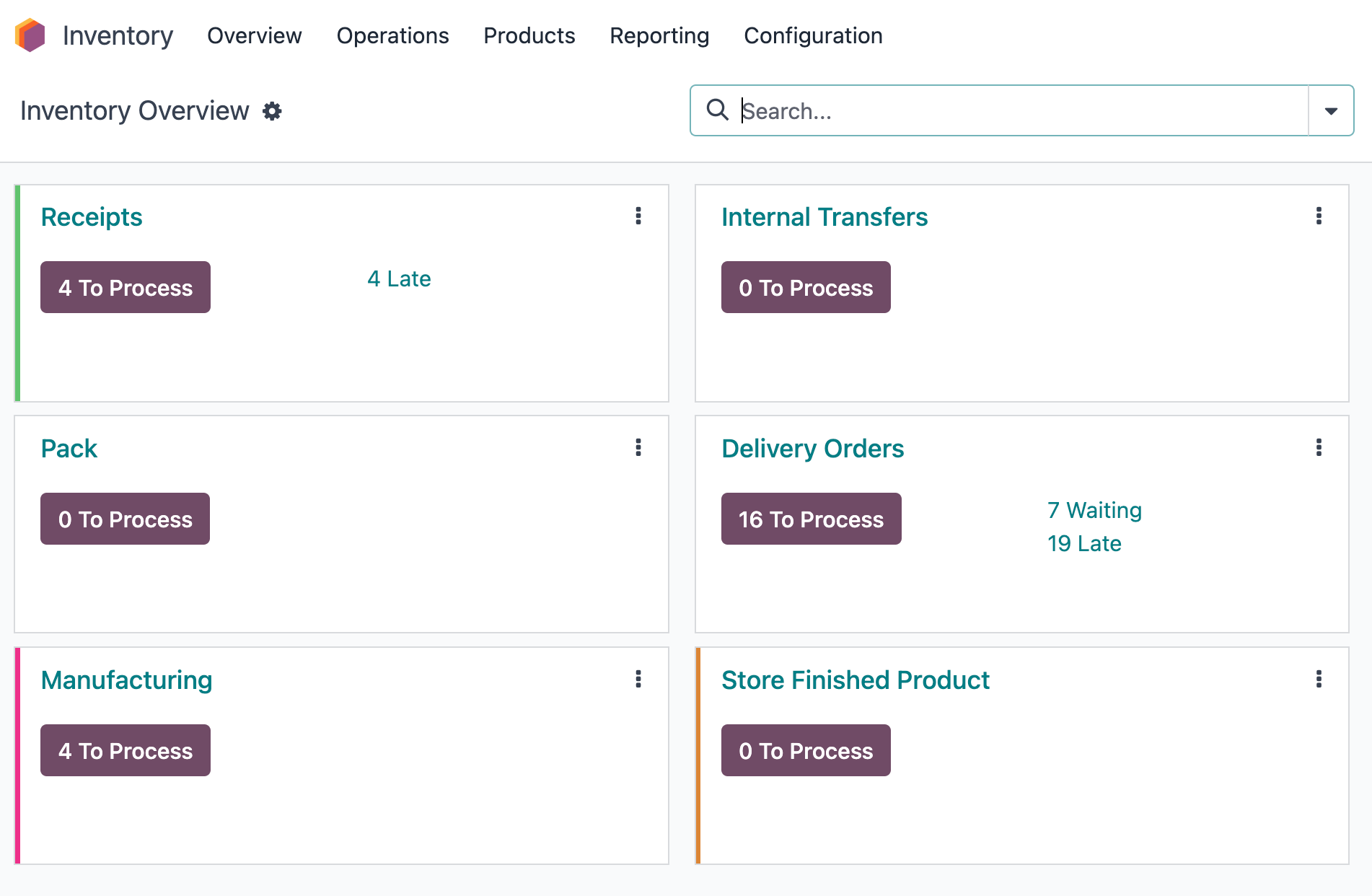
Task: Open the Delivery Orders card three-dot menu
Action: pyautogui.click(x=1319, y=447)
